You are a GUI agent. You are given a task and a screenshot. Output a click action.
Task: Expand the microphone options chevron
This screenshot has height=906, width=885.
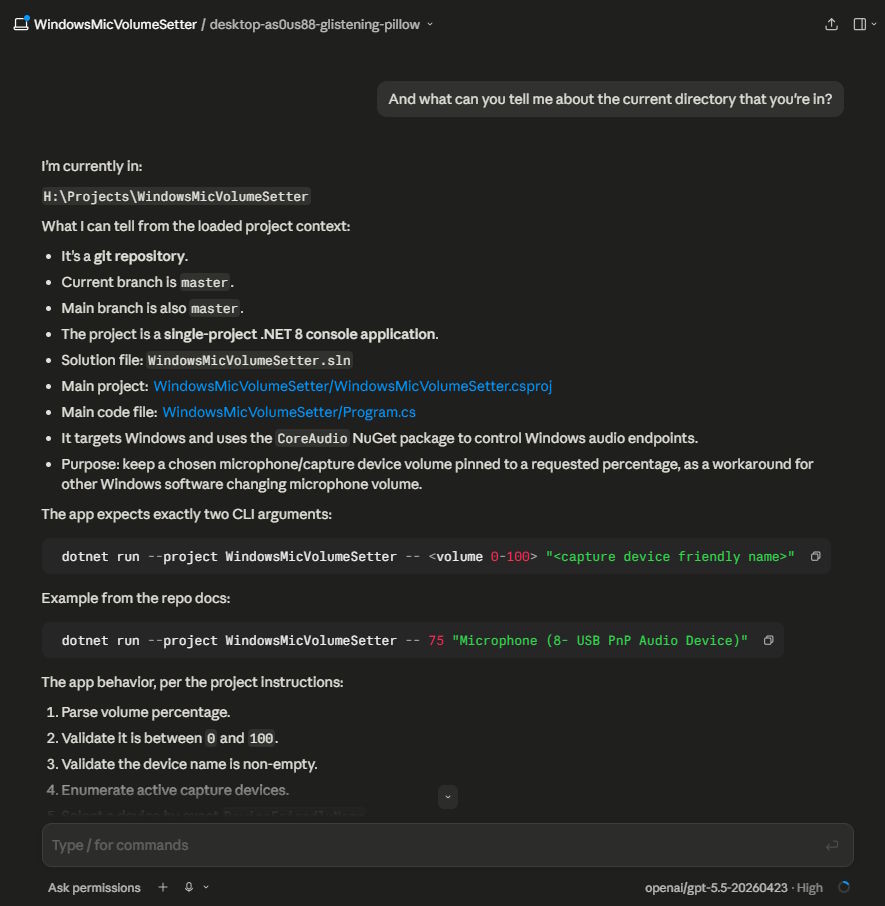(x=206, y=887)
